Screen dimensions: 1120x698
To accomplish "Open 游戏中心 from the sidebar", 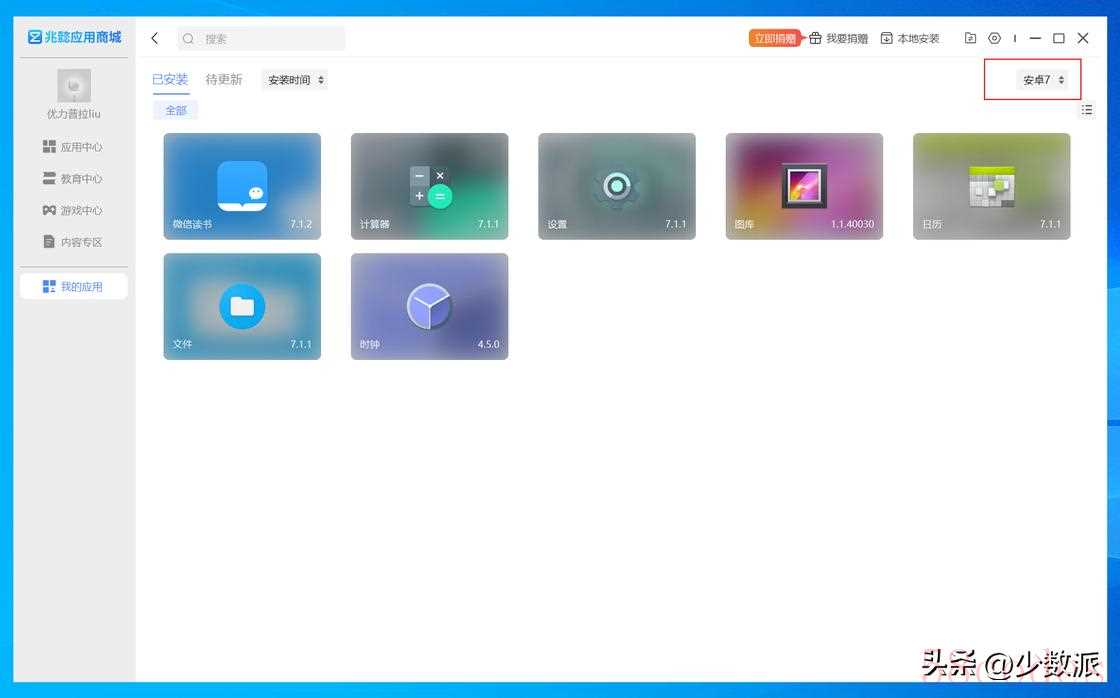I will 73,211.
